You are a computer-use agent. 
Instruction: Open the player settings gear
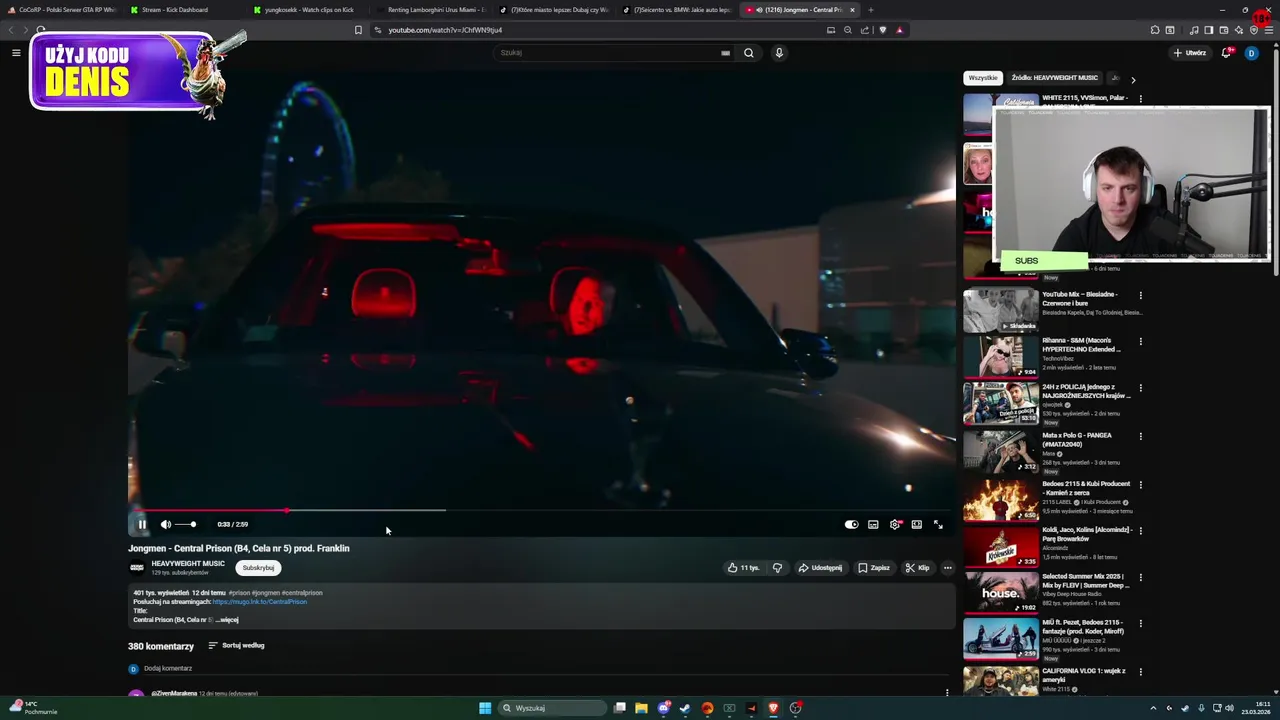coord(895,524)
